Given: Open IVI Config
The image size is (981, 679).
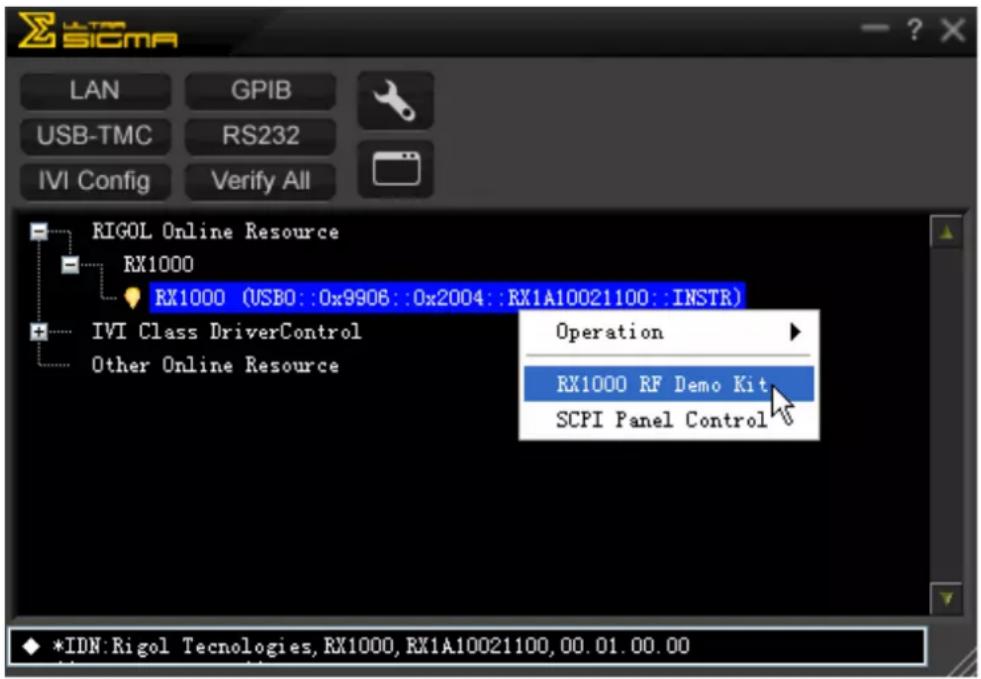Looking at the screenshot, I should pyautogui.click(x=95, y=181).
